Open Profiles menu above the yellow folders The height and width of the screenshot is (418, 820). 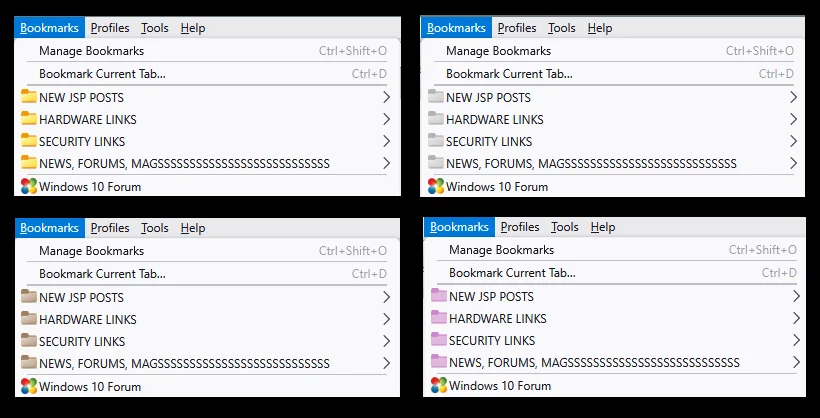point(110,28)
